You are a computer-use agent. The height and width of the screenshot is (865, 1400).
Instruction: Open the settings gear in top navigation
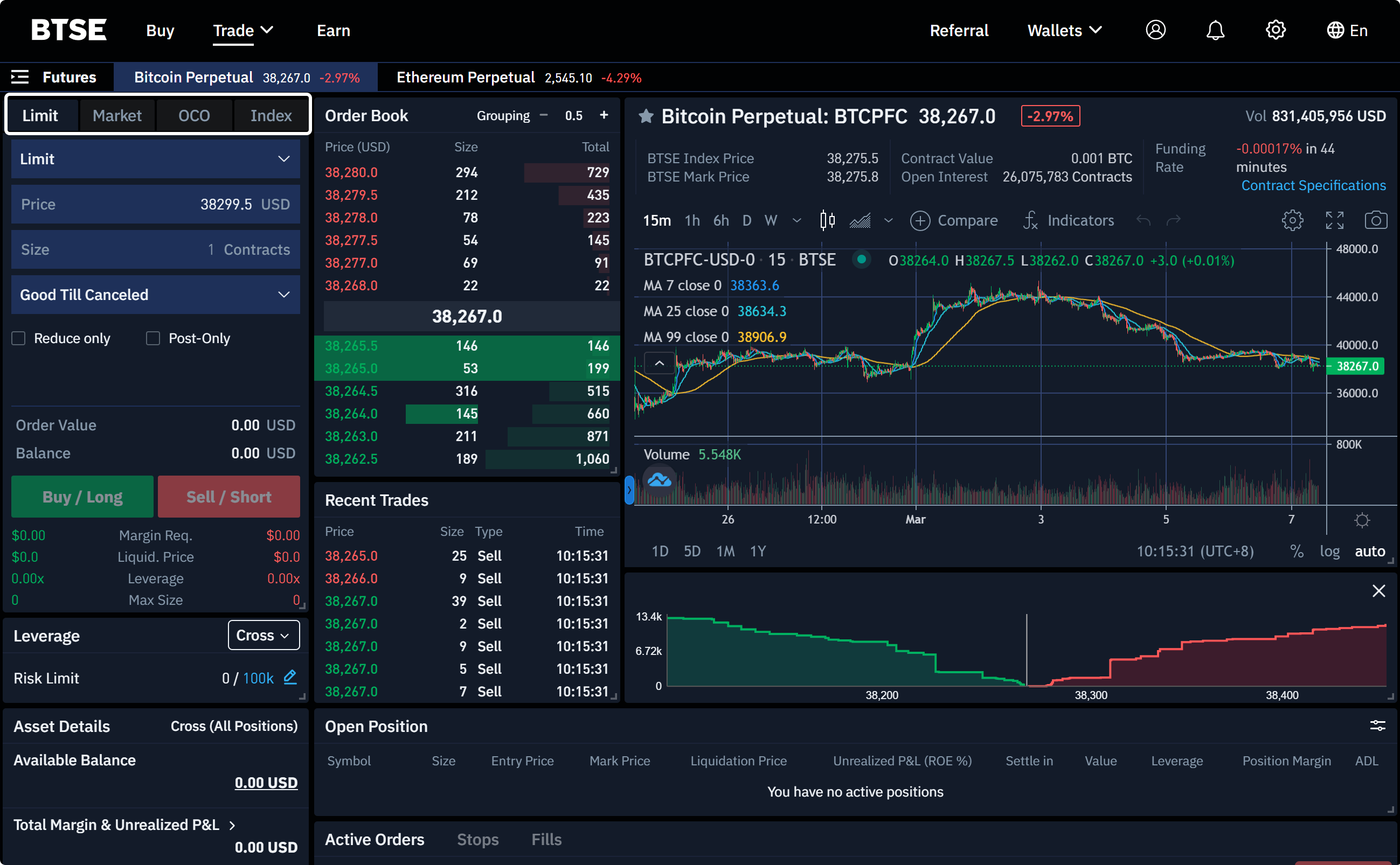[x=1275, y=30]
